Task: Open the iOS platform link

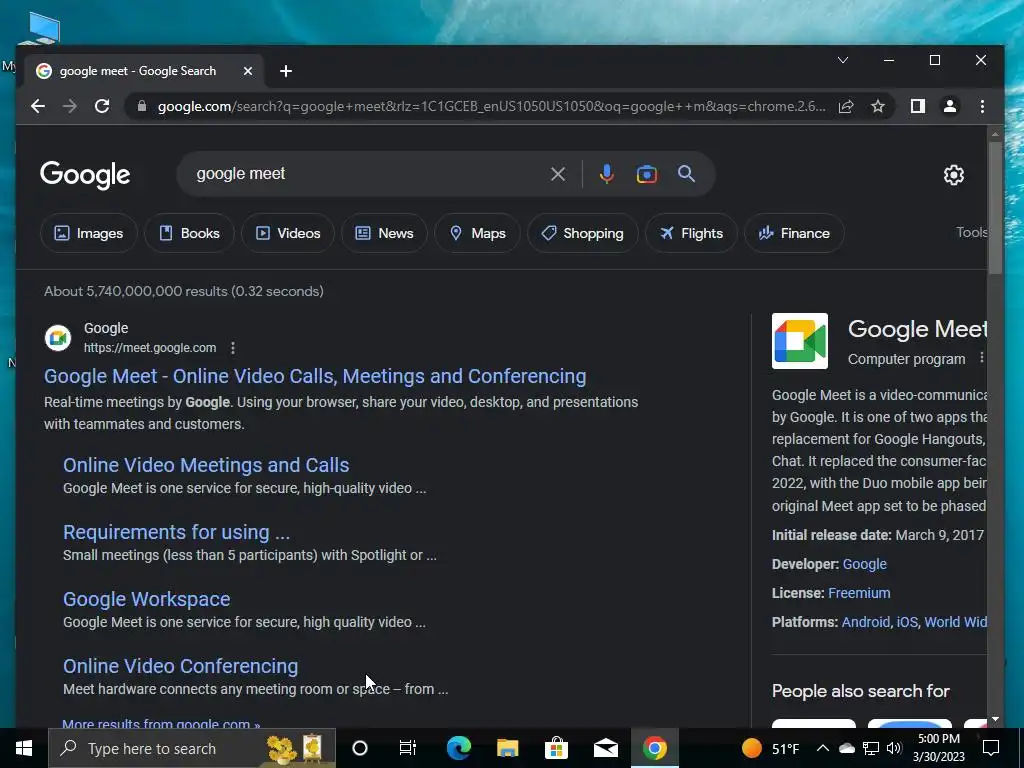Action: (x=907, y=622)
